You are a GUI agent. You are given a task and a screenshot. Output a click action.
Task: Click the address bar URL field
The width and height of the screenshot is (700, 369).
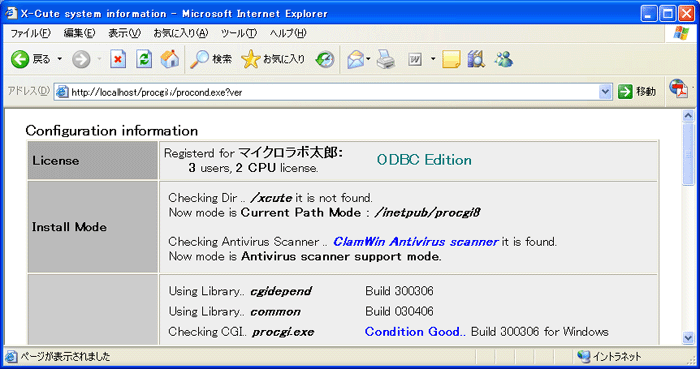(333, 92)
